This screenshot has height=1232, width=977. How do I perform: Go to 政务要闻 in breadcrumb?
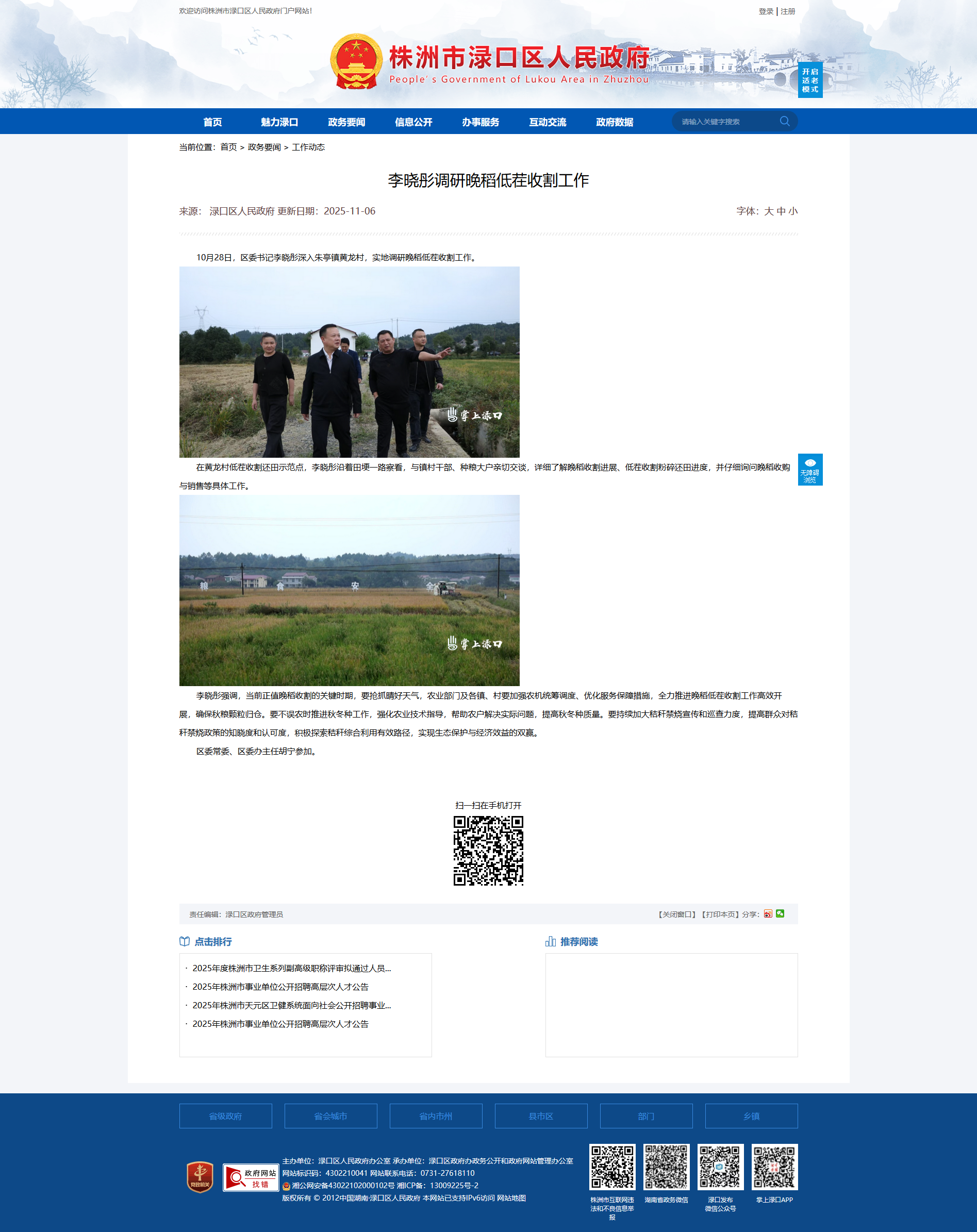pos(264,147)
